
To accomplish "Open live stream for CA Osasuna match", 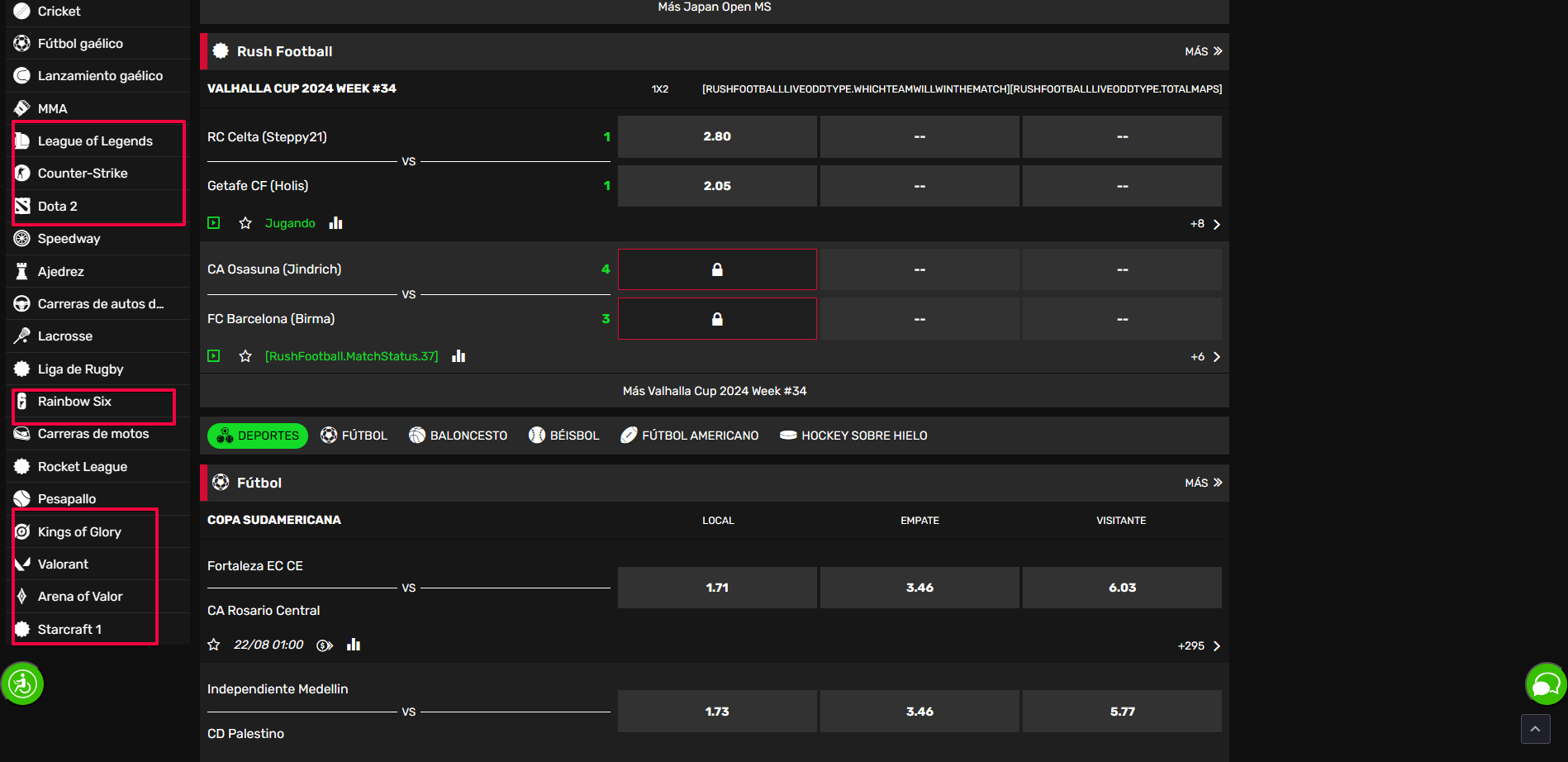I will tap(214, 356).
